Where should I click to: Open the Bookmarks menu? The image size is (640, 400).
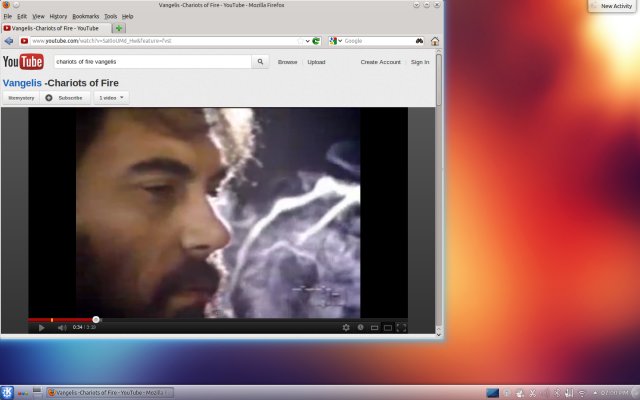[x=86, y=16]
